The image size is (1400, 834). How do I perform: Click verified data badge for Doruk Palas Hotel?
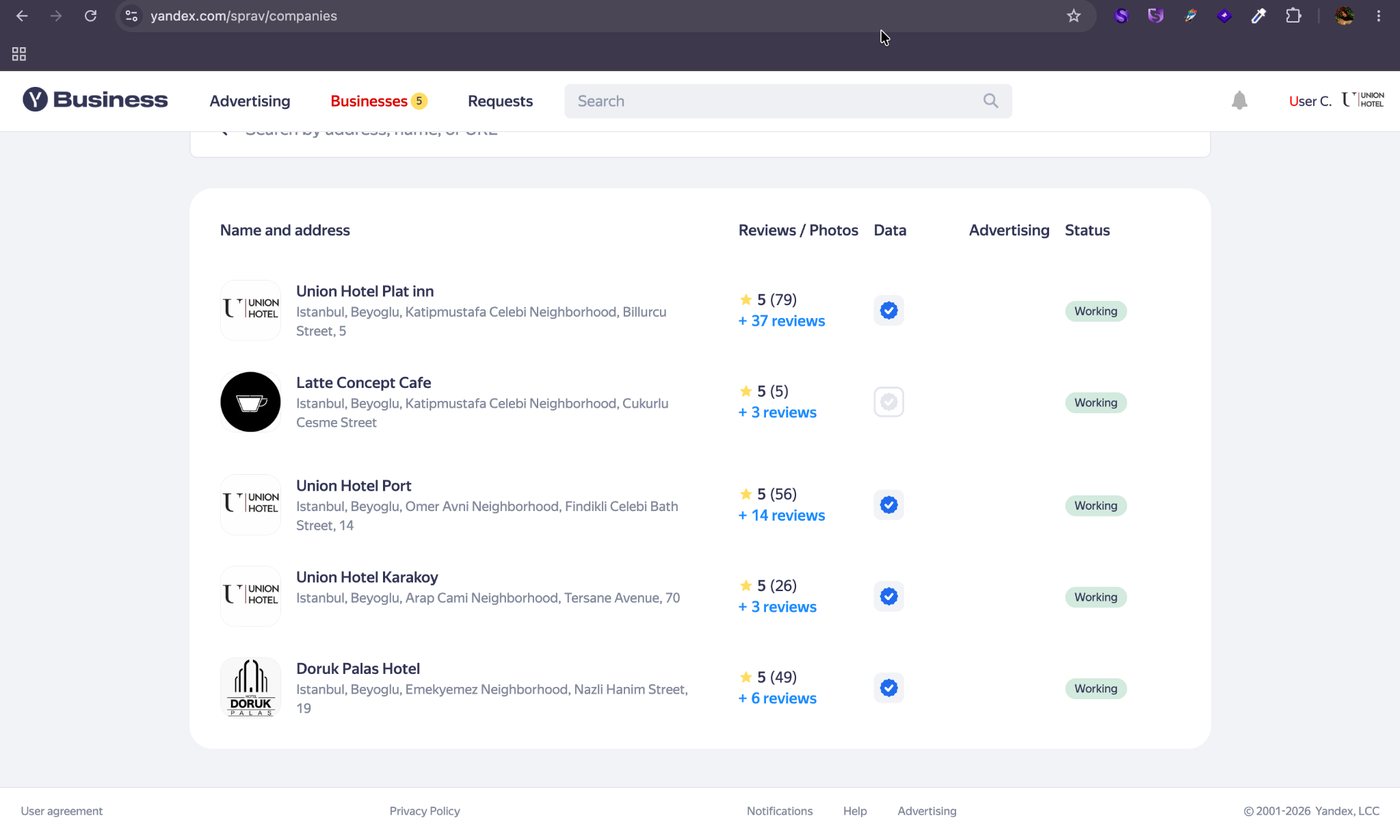pyautogui.click(x=888, y=688)
